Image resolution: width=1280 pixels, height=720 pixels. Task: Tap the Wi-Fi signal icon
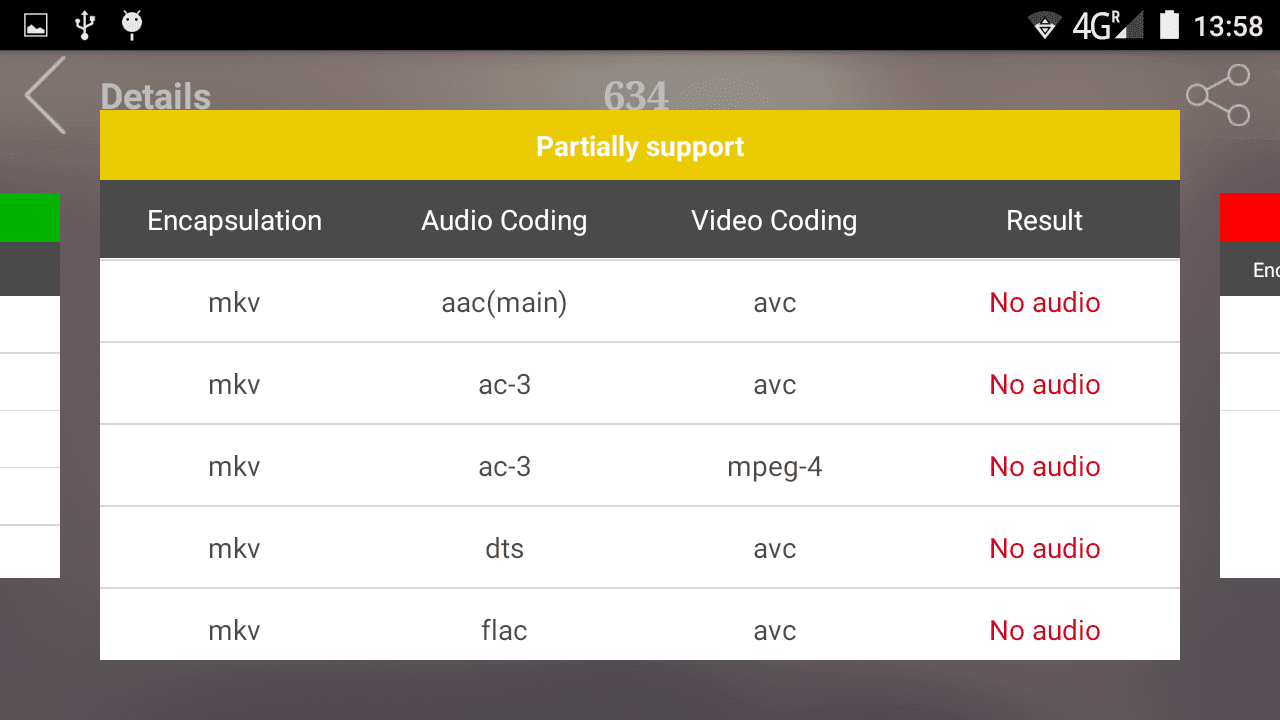tap(1045, 26)
